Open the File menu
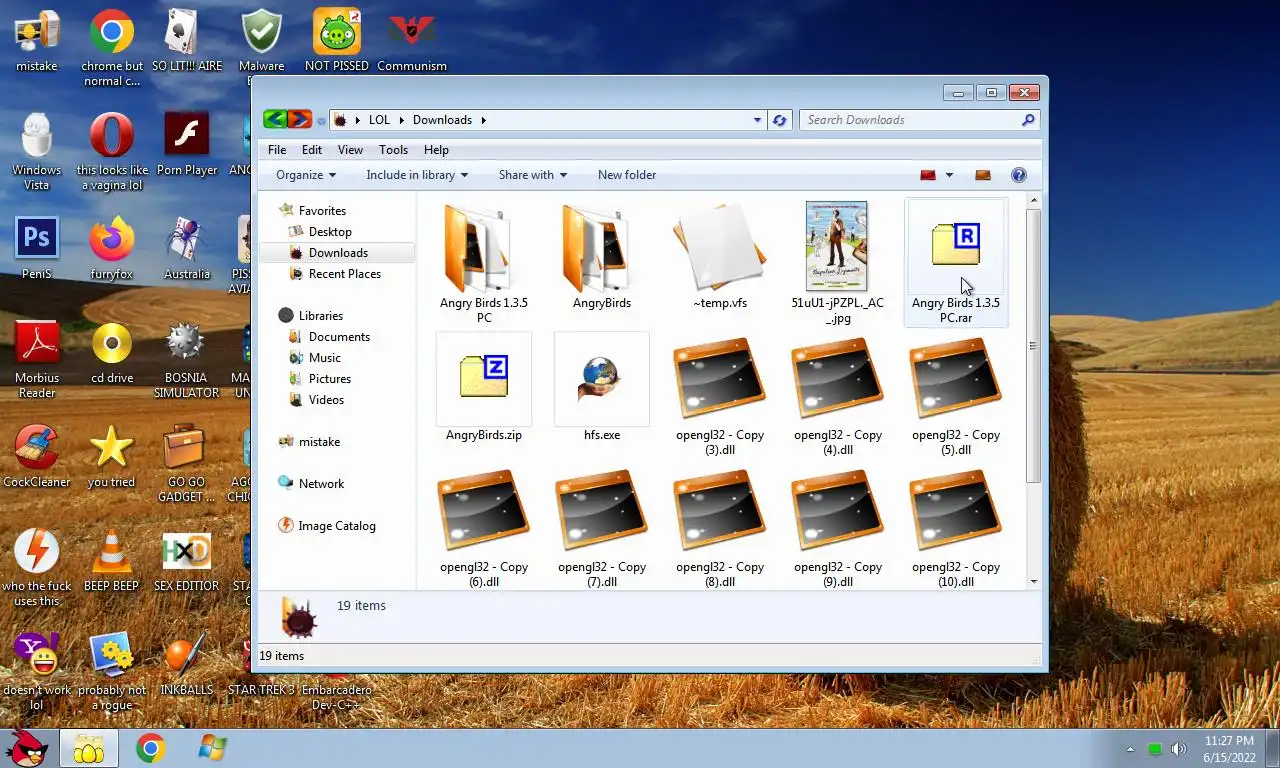The width and height of the screenshot is (1280, 768). (277, 150)
